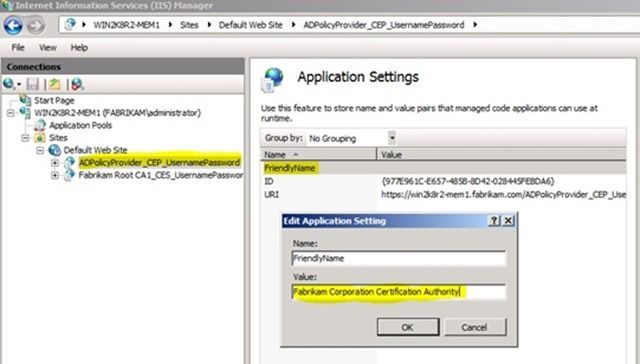The image size is (640, 364).
Task: Click the Application Pools icon
Action: [x=40, y=125]
